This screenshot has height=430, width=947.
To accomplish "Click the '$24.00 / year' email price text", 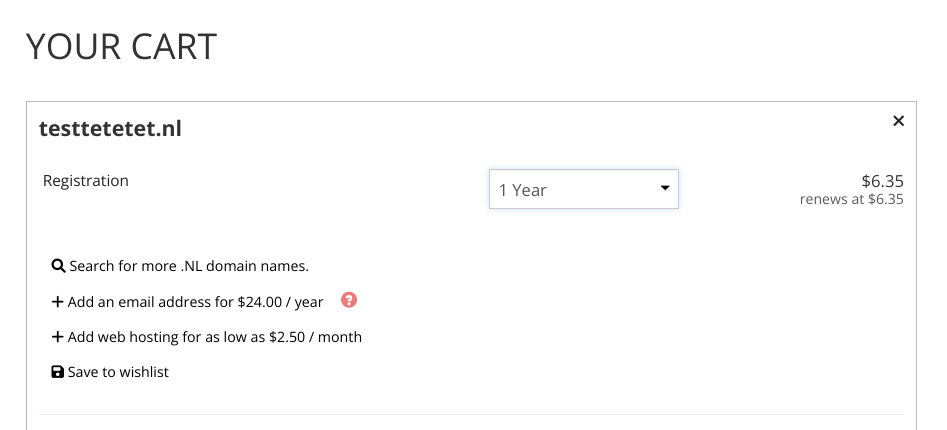I will pos(280,302).
